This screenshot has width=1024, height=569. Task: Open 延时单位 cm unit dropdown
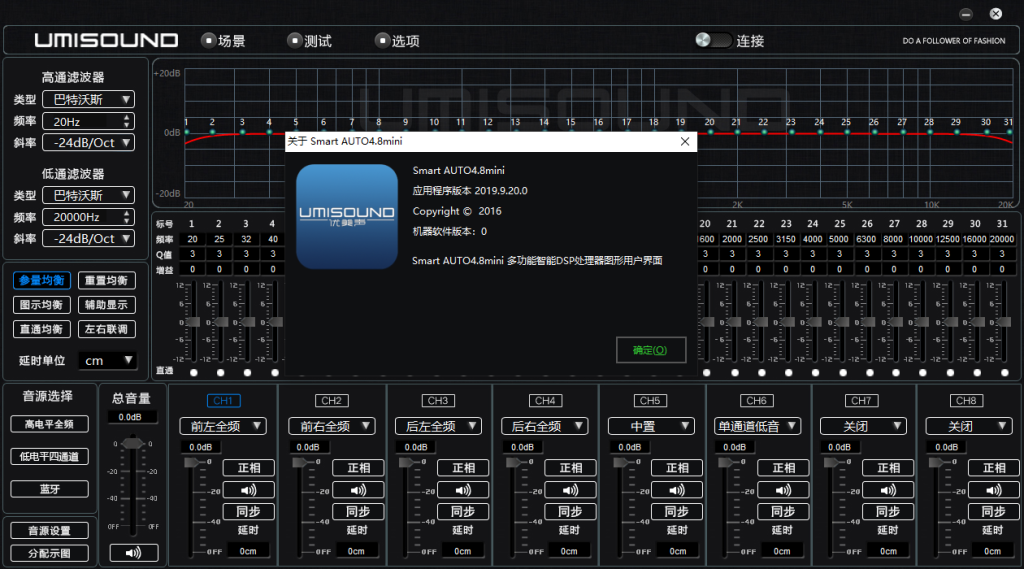pos(108,361)
